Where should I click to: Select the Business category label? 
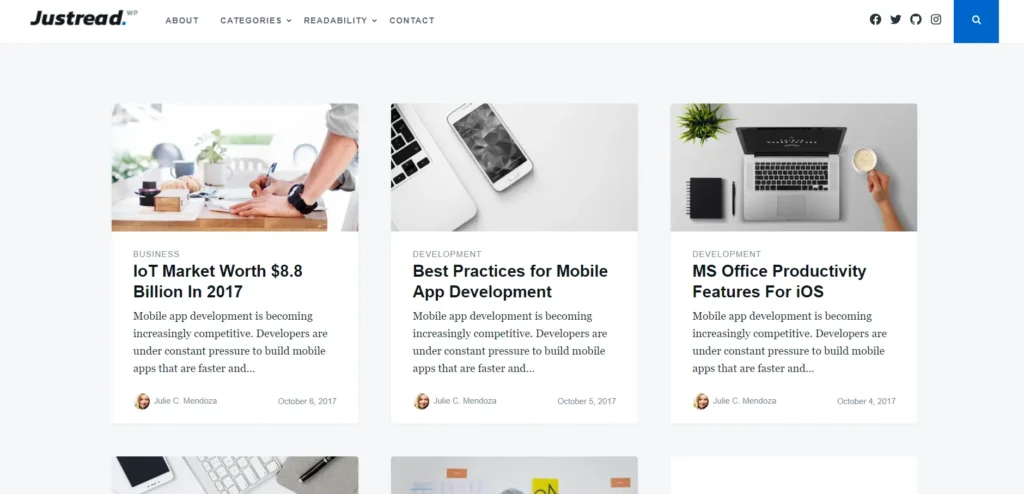point(156,254)
